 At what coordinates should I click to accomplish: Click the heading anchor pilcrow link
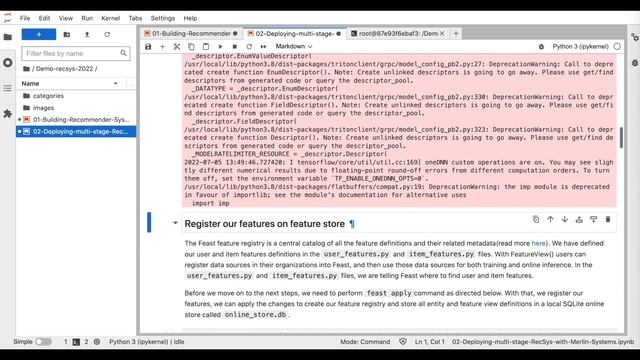click(352, 224)
